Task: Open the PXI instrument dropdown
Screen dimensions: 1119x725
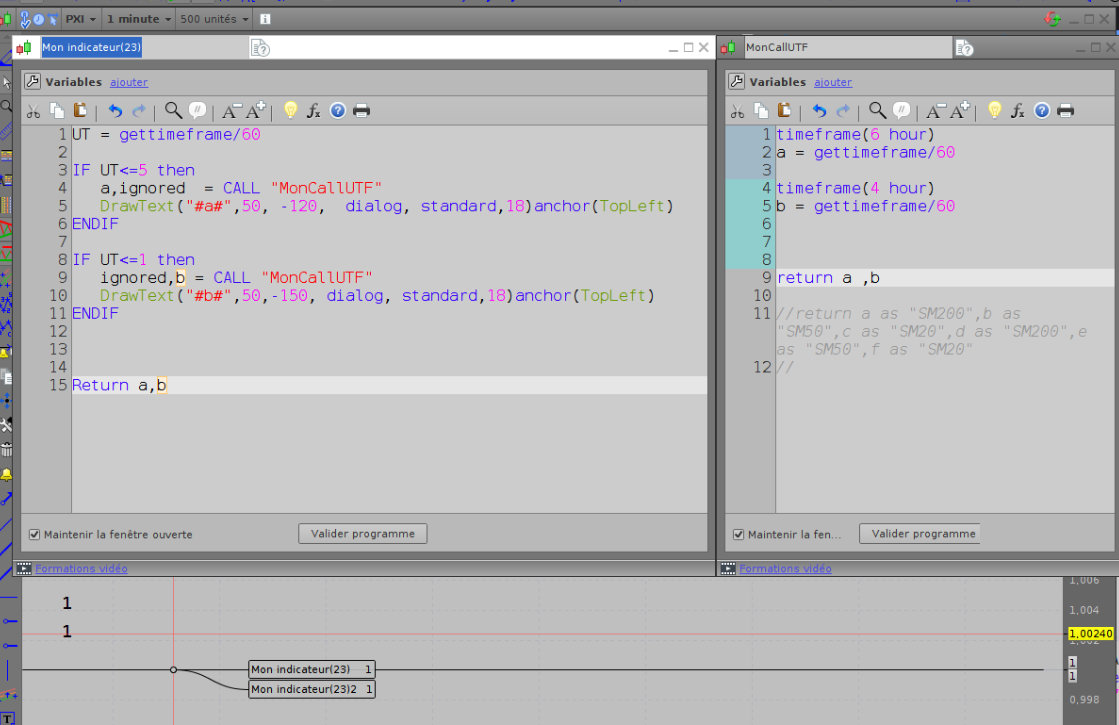Action: click(x=80, y=19)
